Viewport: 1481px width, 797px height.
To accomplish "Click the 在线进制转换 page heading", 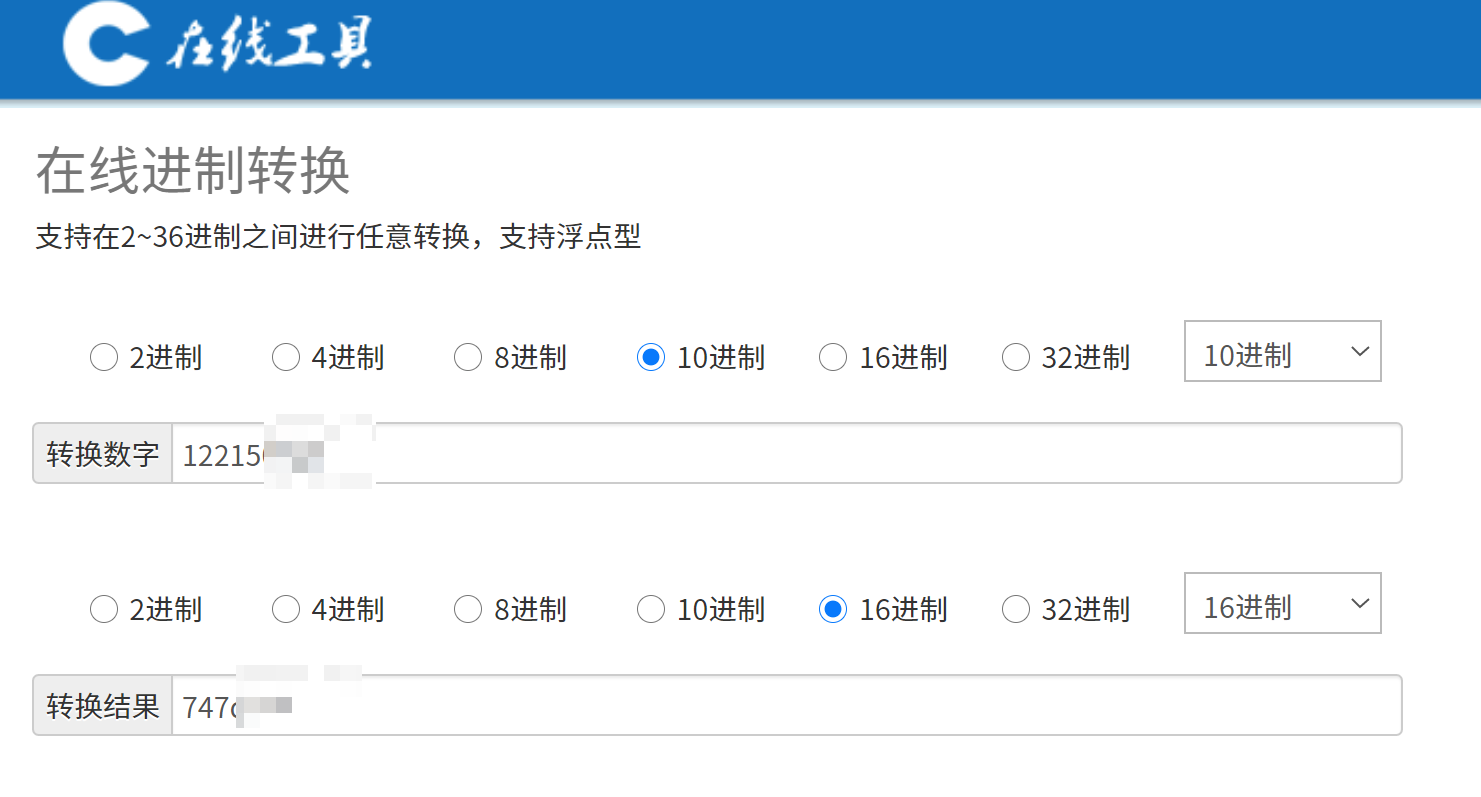I will pos(193,171).
